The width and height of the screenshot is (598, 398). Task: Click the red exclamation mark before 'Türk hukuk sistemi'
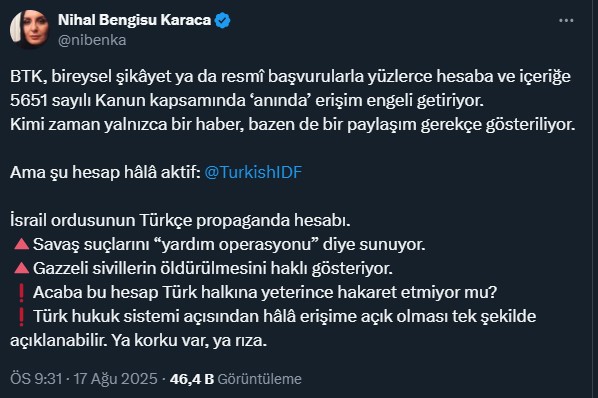[x=21, y=317]
